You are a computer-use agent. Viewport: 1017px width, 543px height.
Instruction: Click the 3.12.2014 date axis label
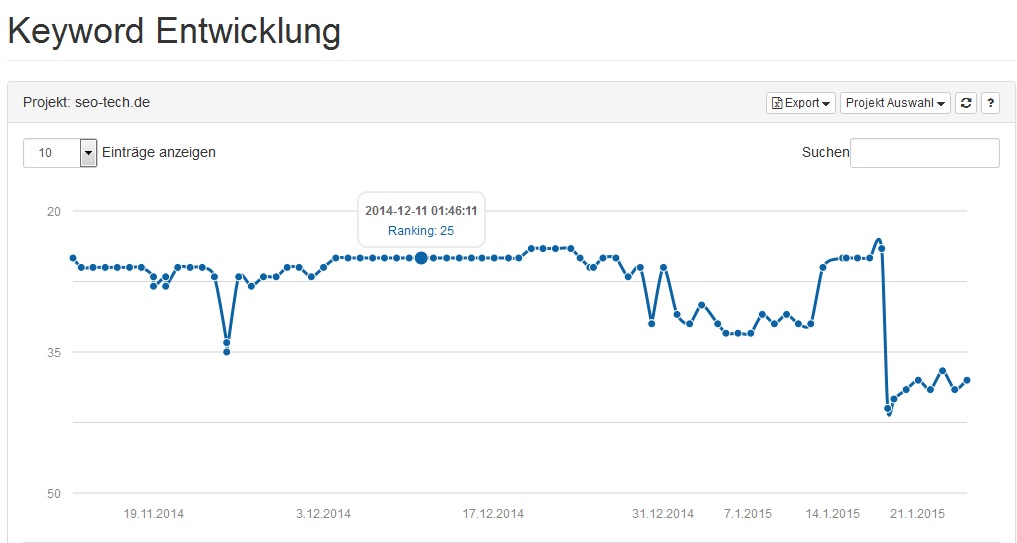[x=323, y=514]
